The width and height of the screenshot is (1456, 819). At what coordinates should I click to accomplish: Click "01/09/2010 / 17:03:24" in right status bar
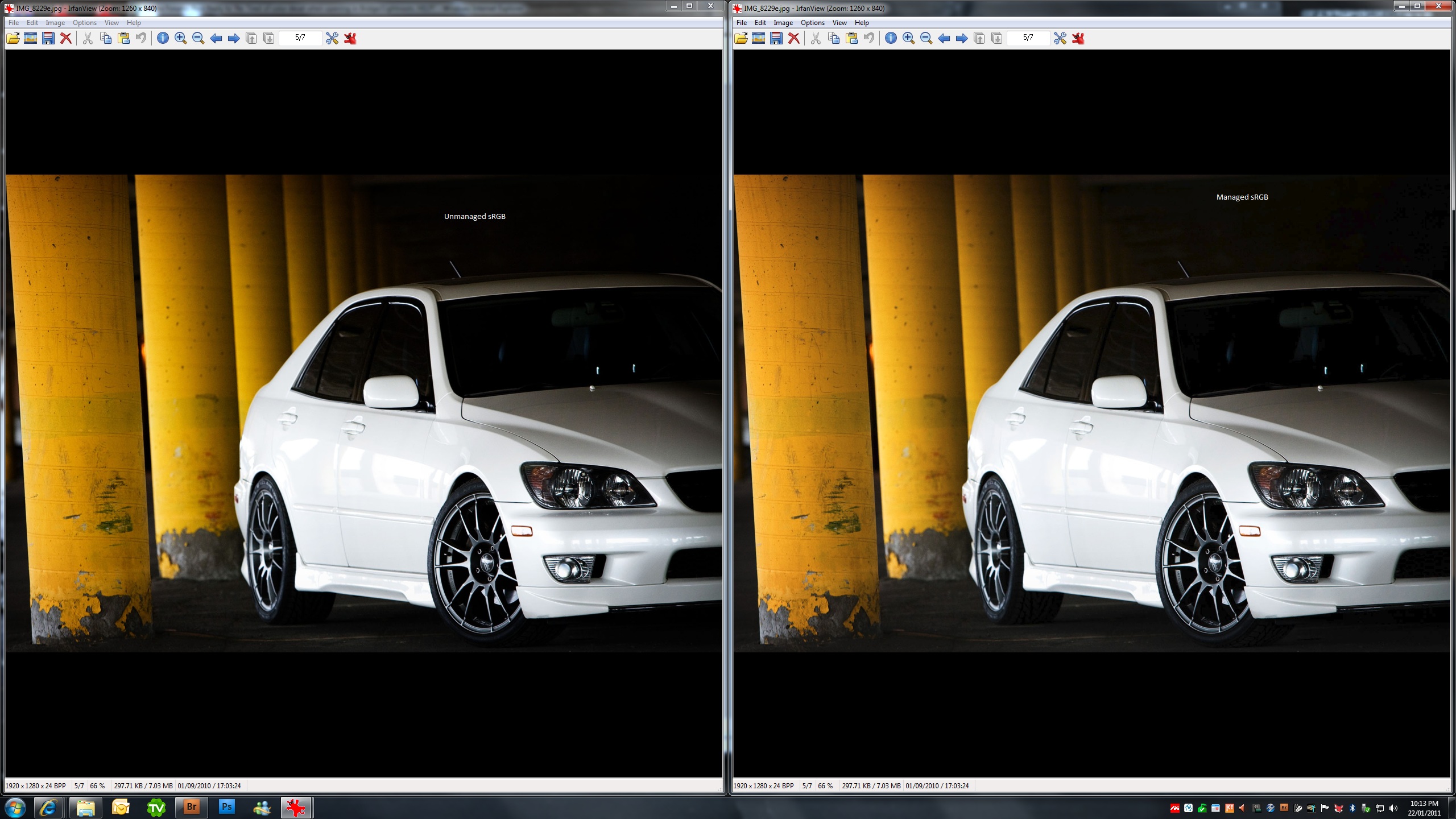coord(937,786)
